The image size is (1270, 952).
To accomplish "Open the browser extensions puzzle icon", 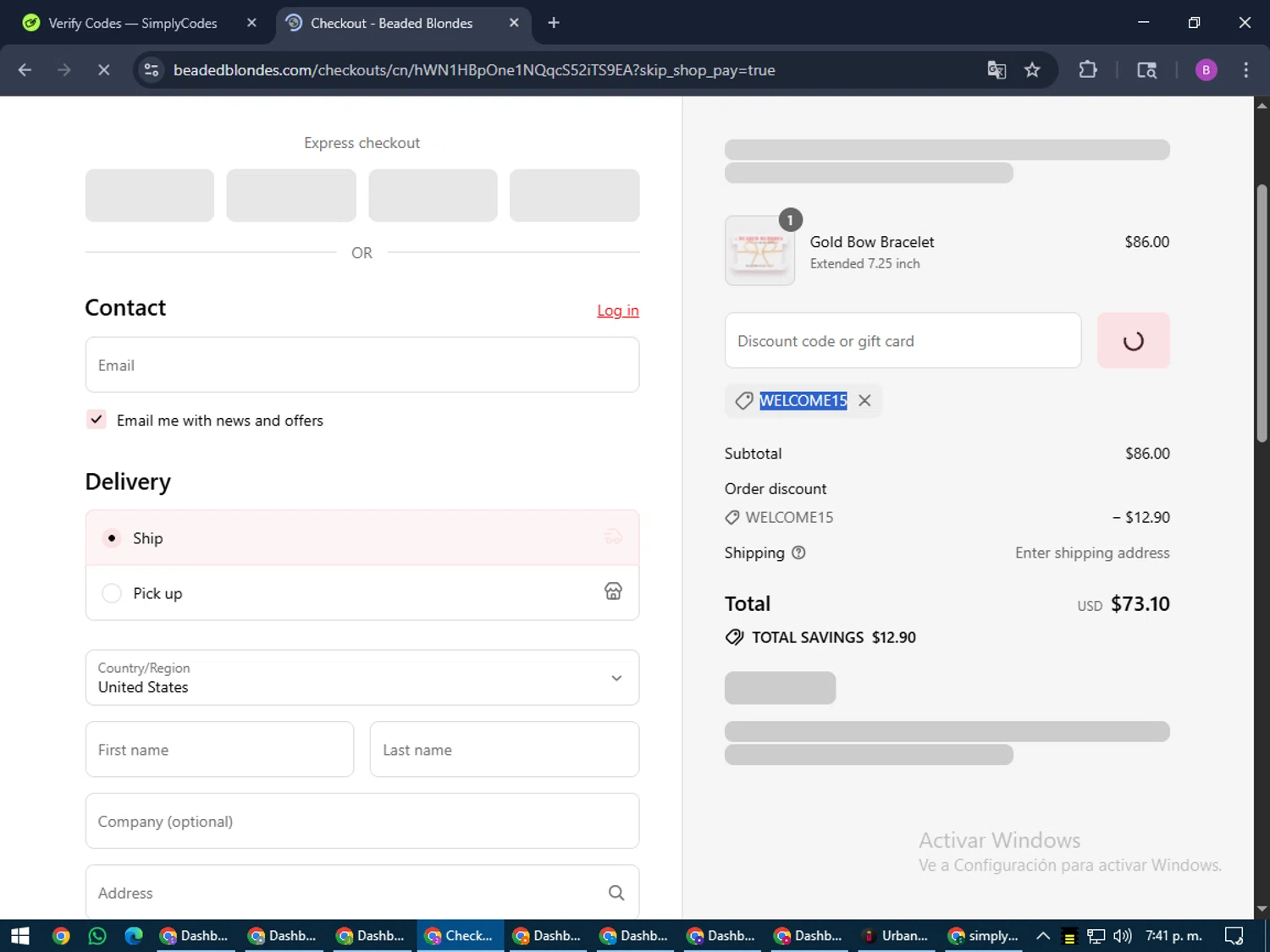I will point(1088,70).
